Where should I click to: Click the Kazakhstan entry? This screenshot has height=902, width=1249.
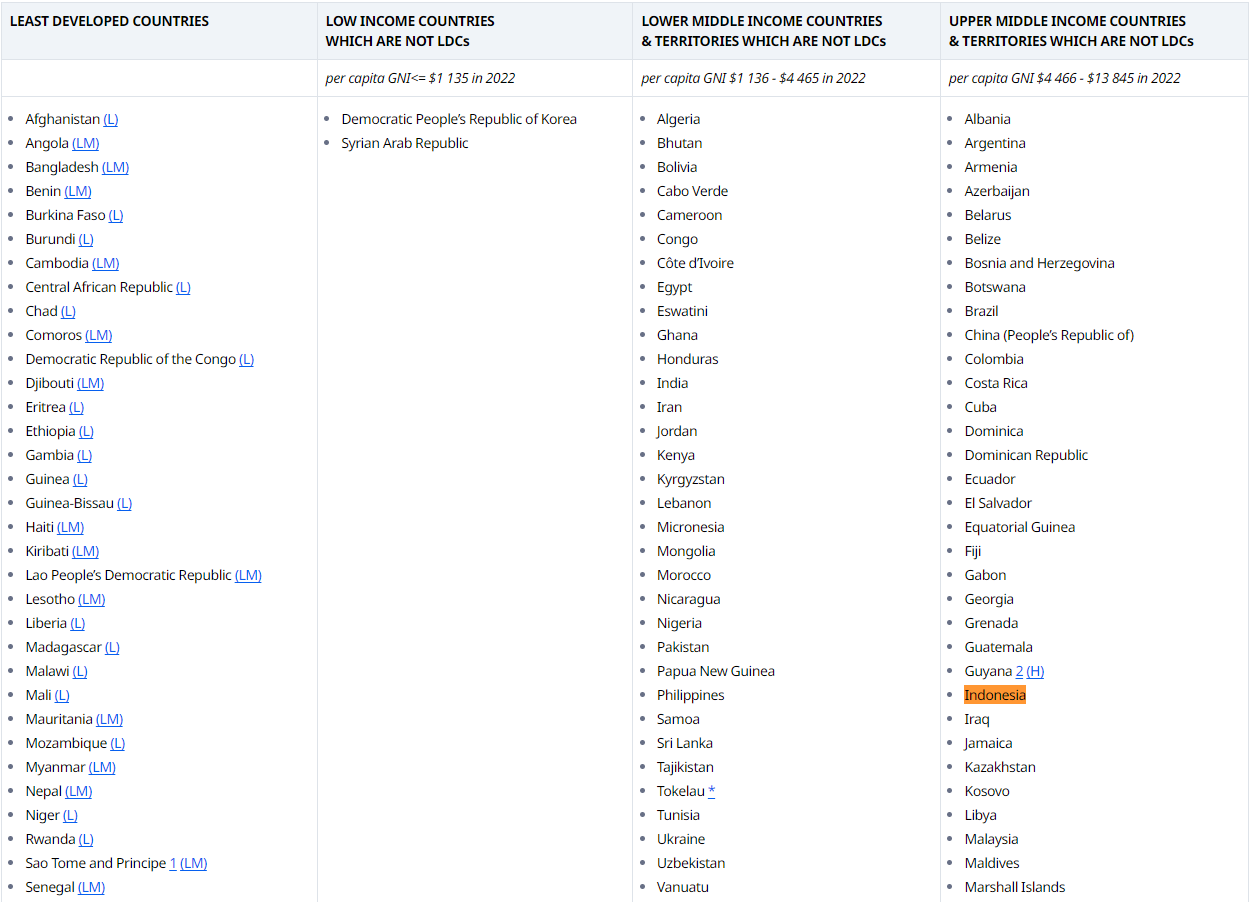click(1000, 767)
